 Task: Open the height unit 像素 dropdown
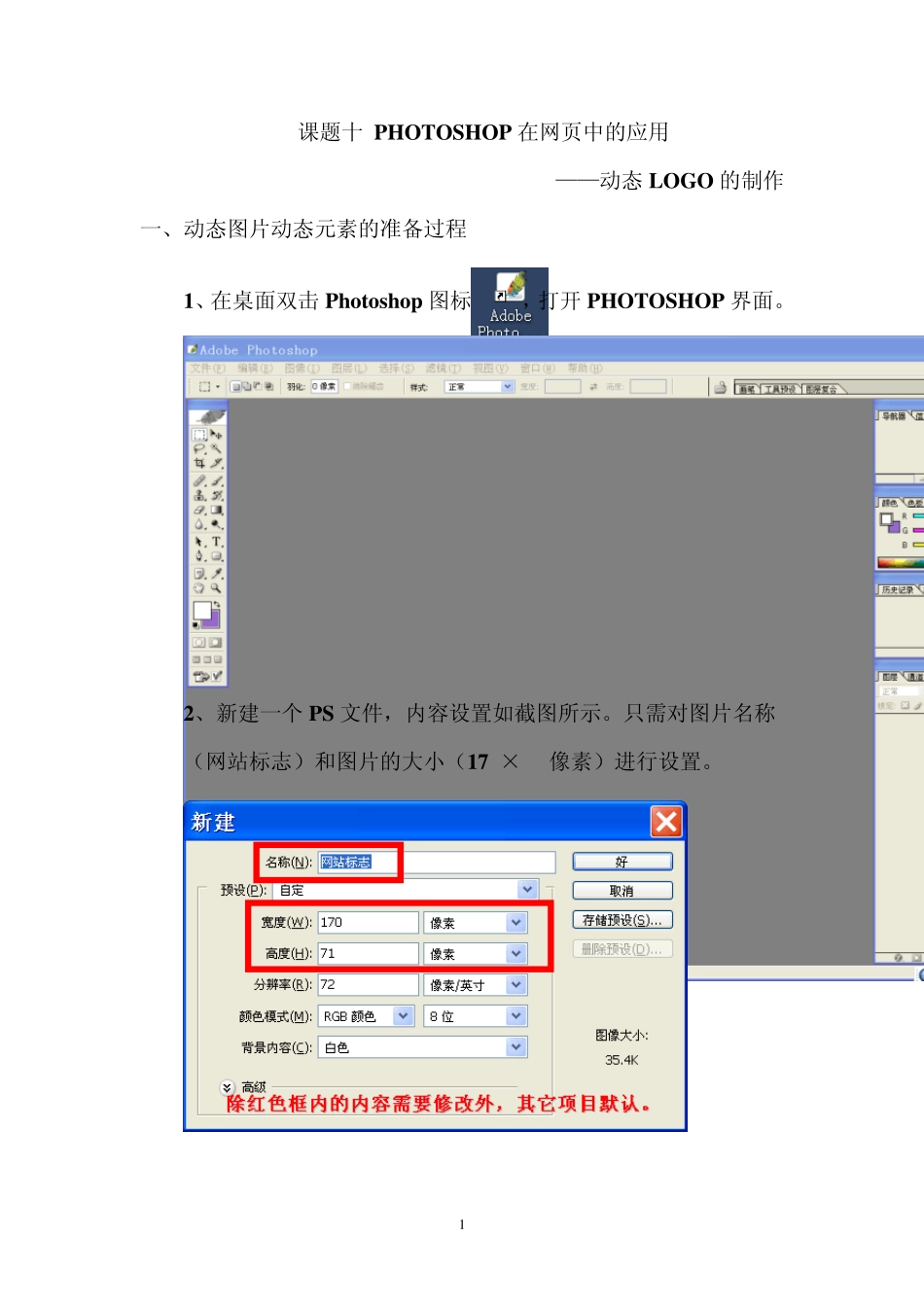click(516, 953)
